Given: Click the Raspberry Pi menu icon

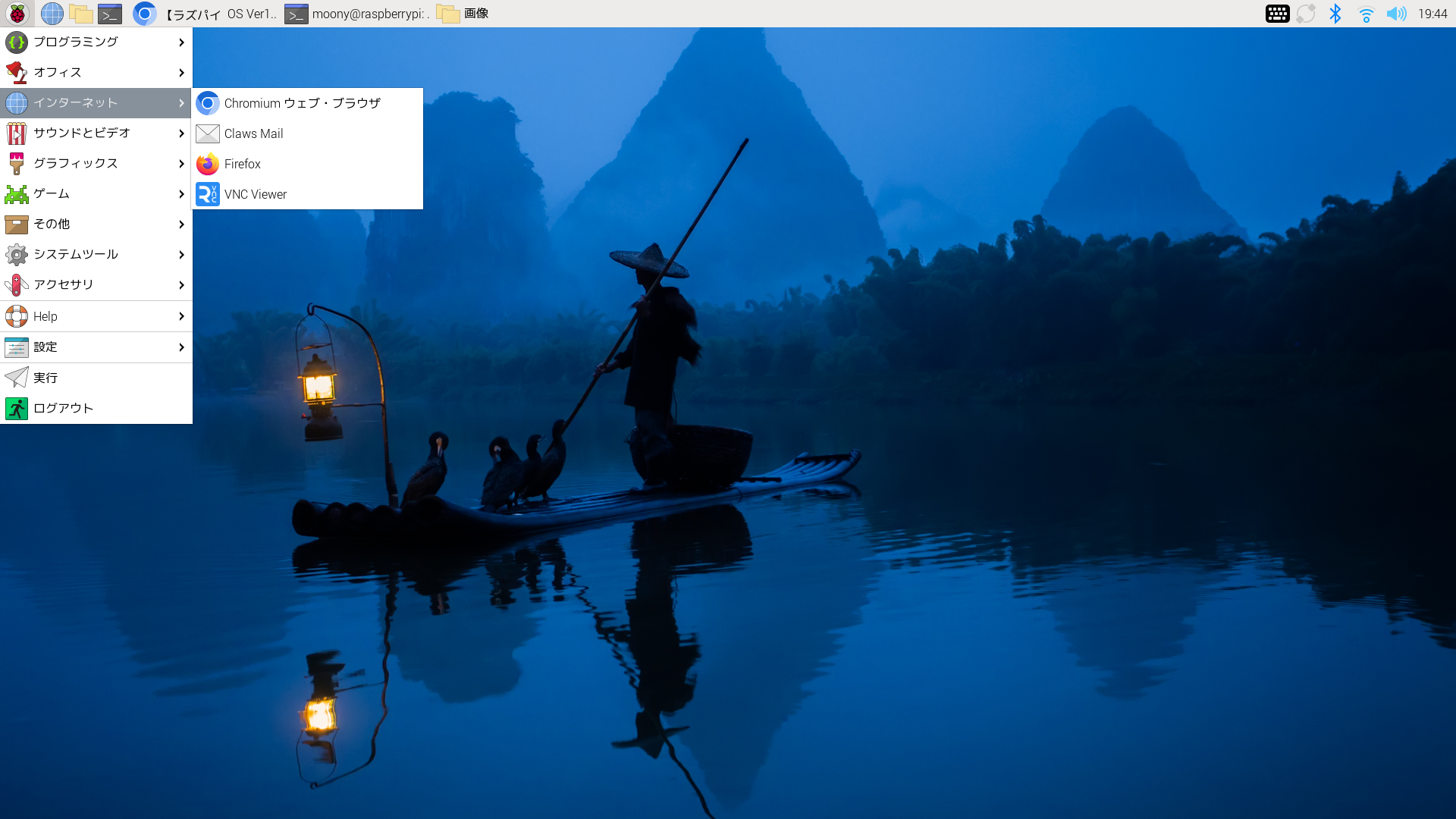Looking at the screenshot, I should click(x=17, y=14).
